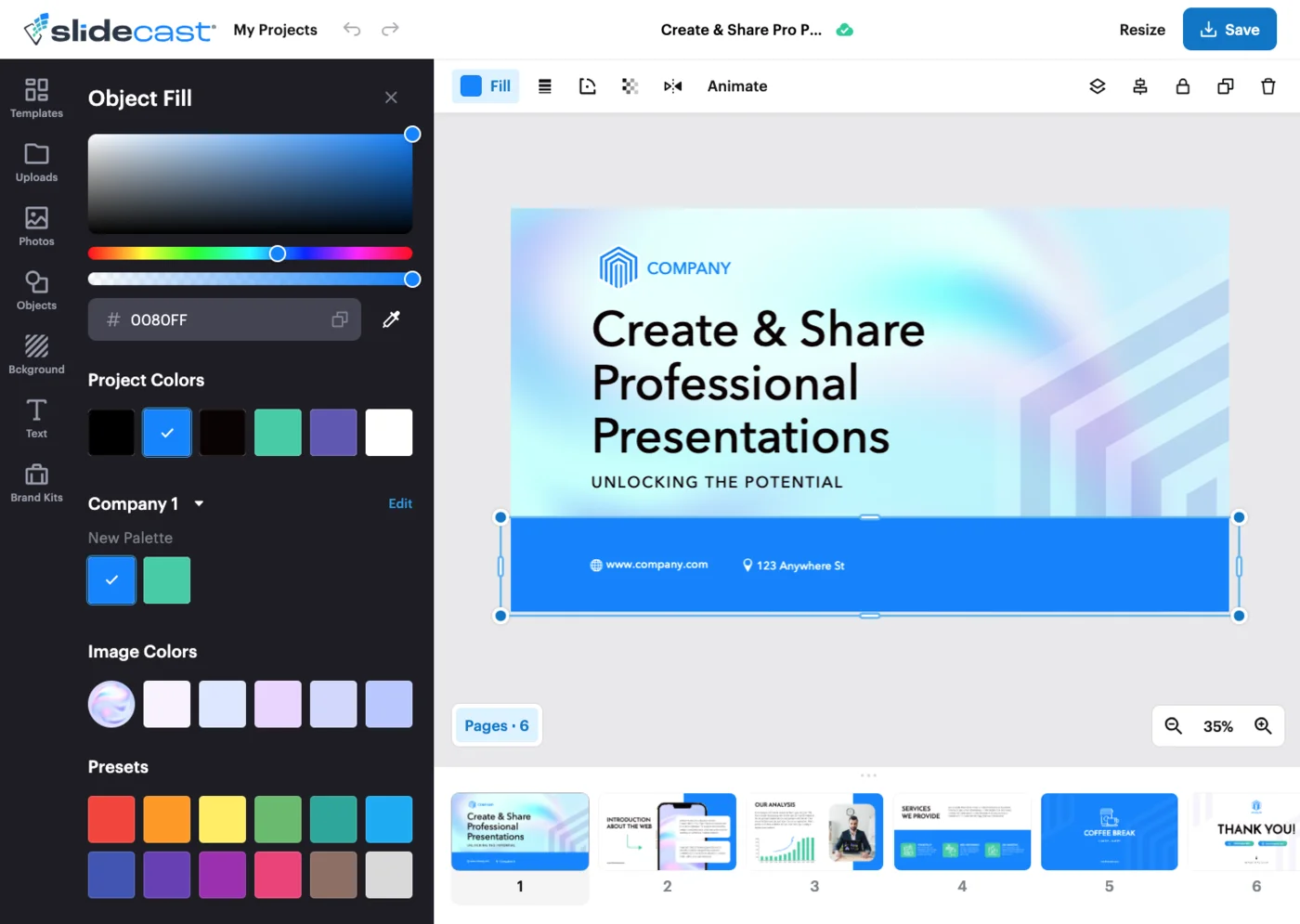Open the Bckground panel
This screenshot has height=924, width=1300.
(x=36, y=354)
